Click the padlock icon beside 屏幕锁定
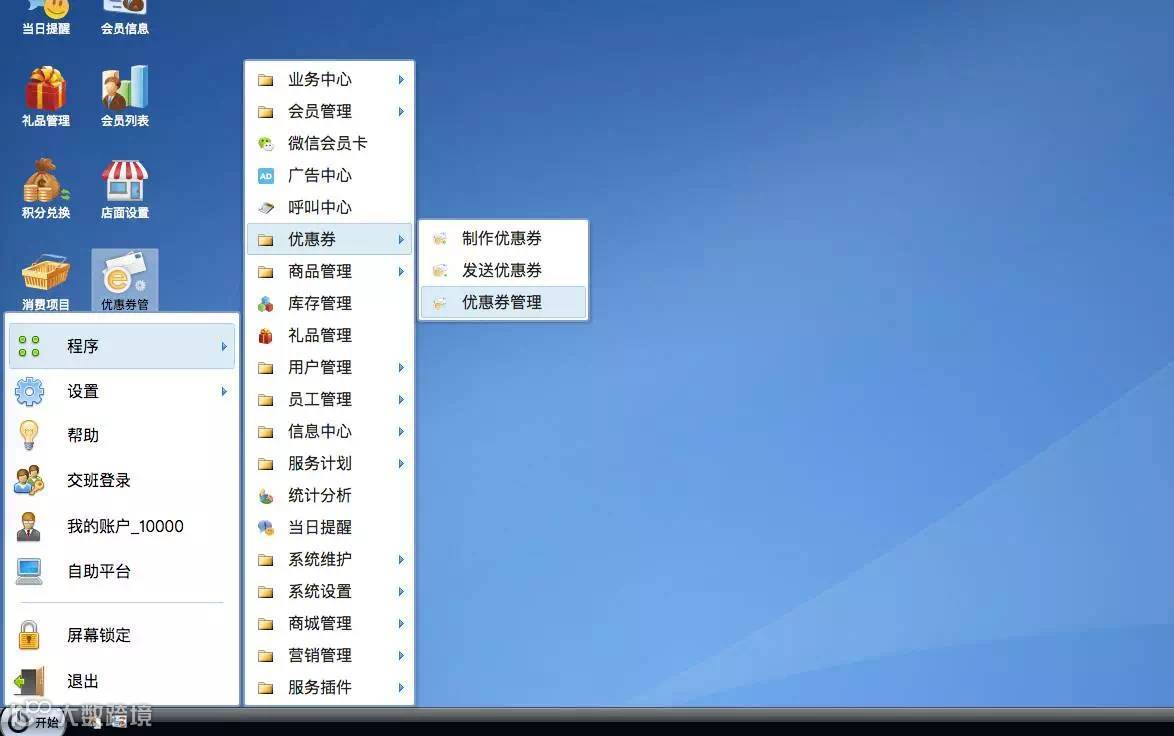 29,635
